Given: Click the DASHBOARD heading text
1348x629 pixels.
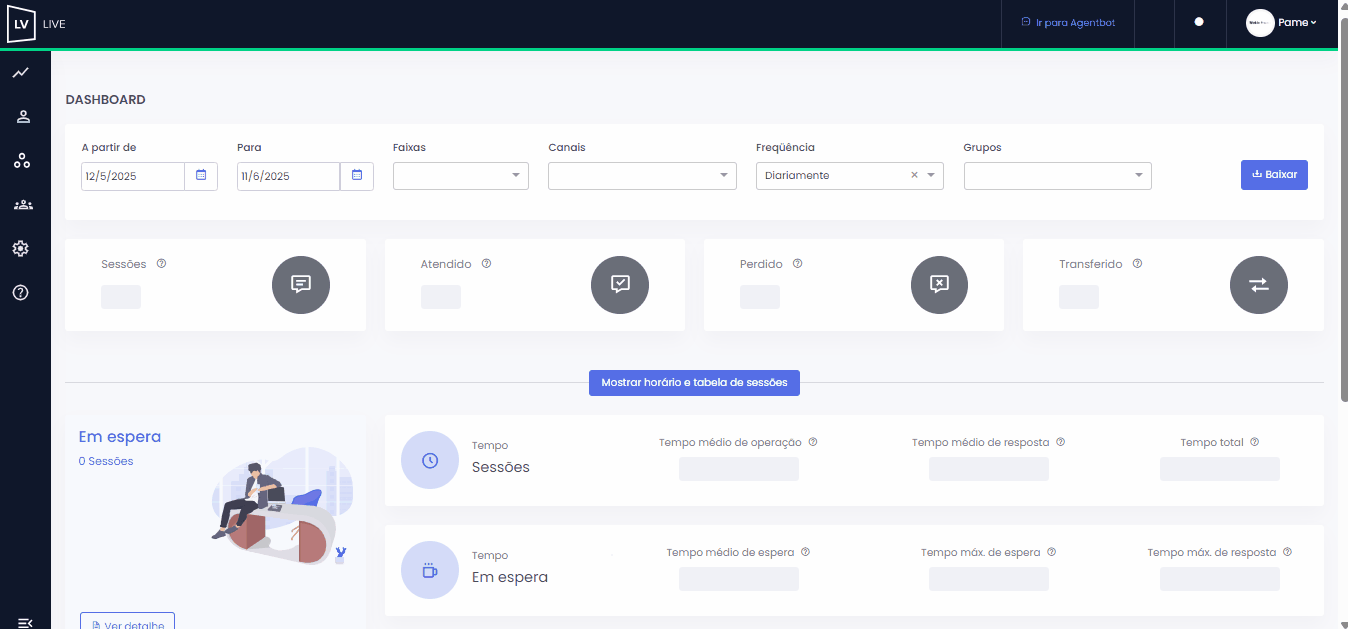Looking at the screenshot, I should coord(106,100).
